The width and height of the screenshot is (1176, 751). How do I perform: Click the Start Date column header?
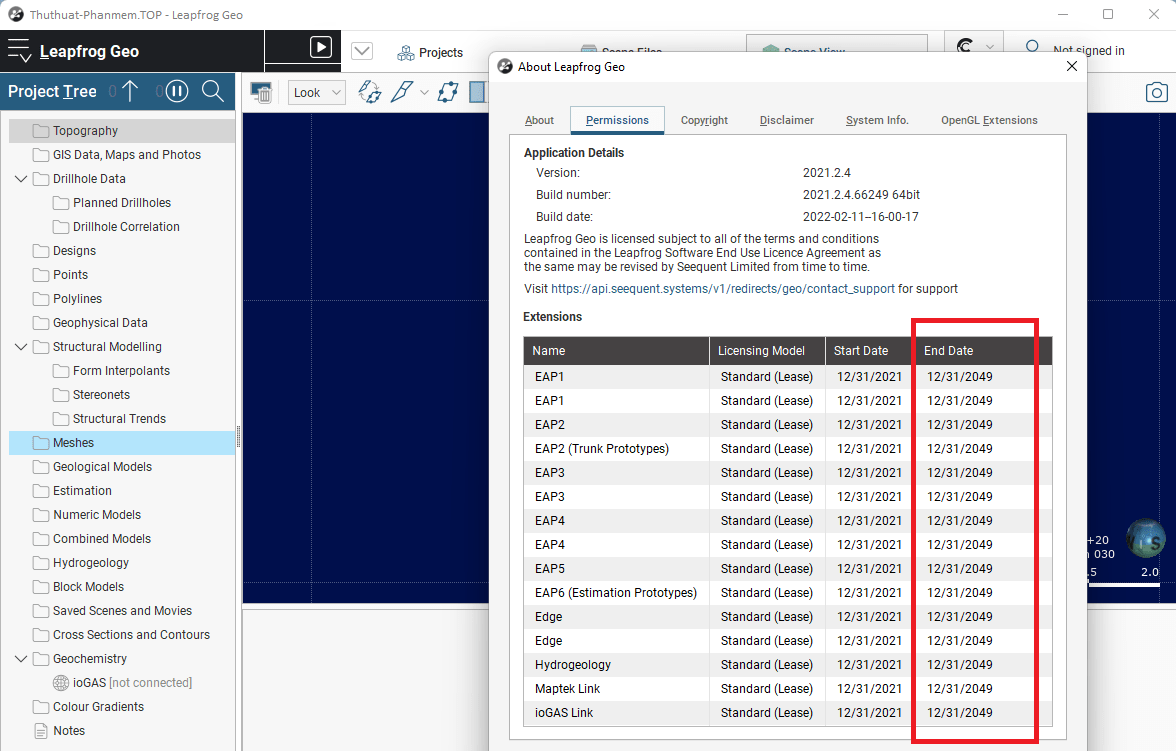click(x=870, y=350)
